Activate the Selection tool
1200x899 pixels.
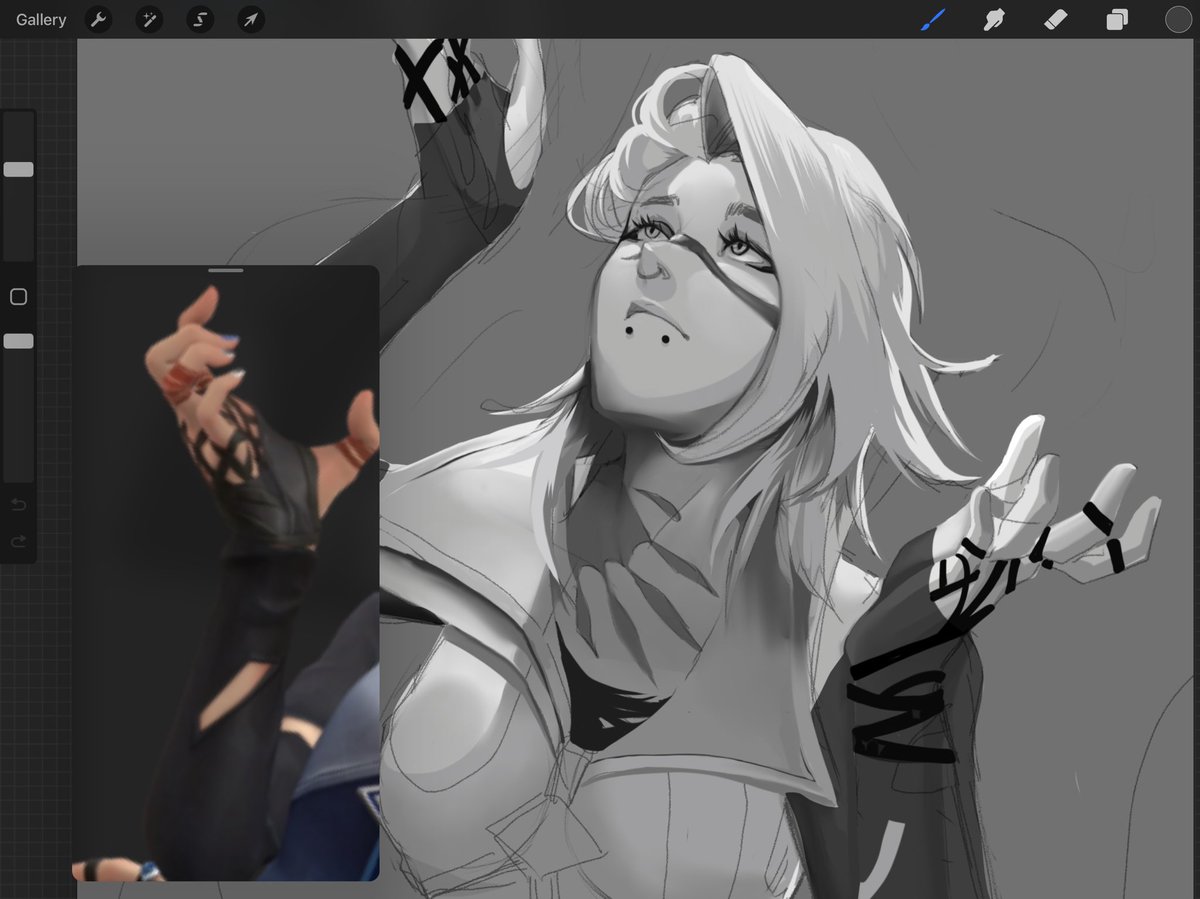pyautogui.click(x=199, y=19)
